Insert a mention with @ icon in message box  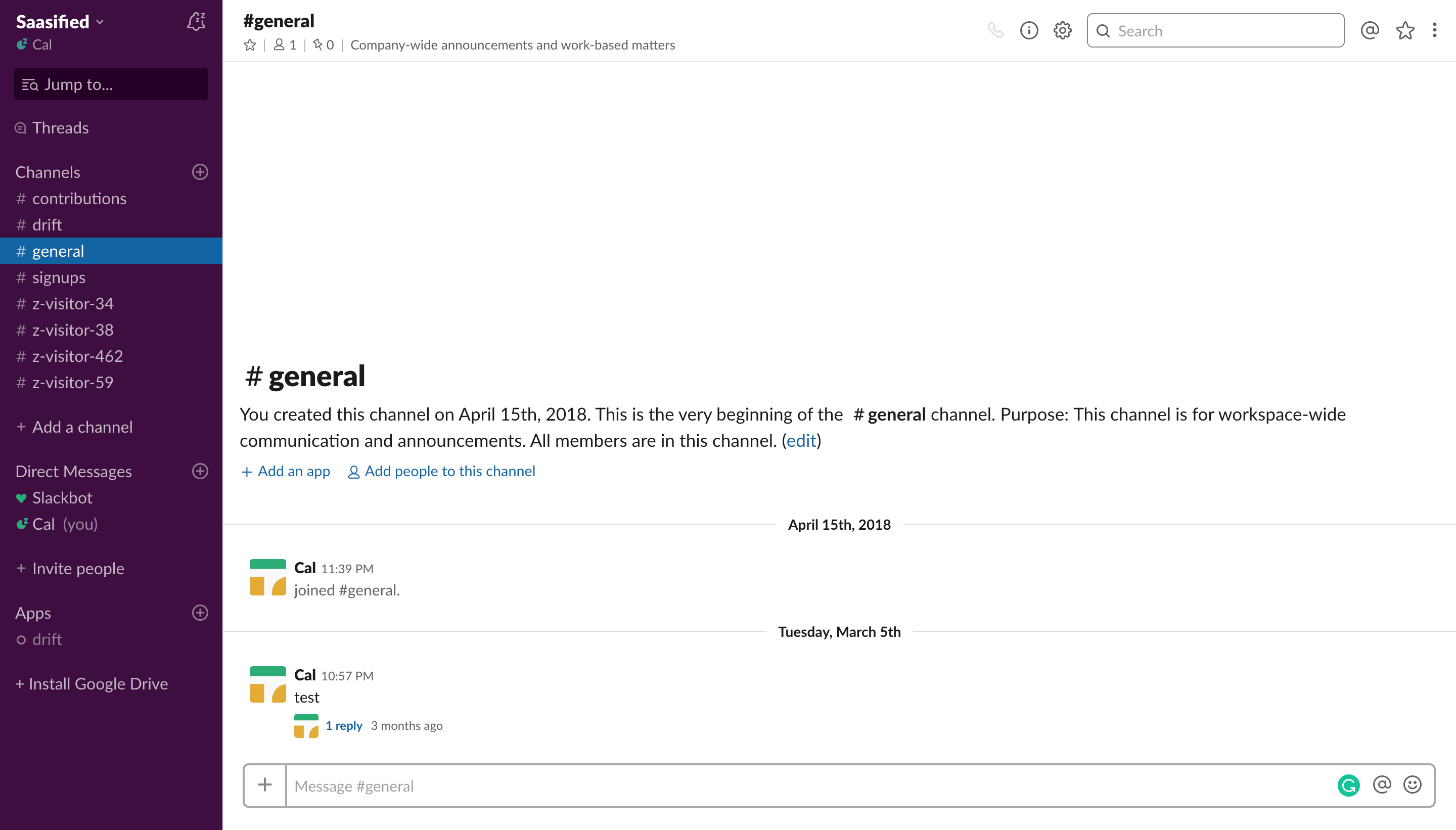(x=1382, y=785)
